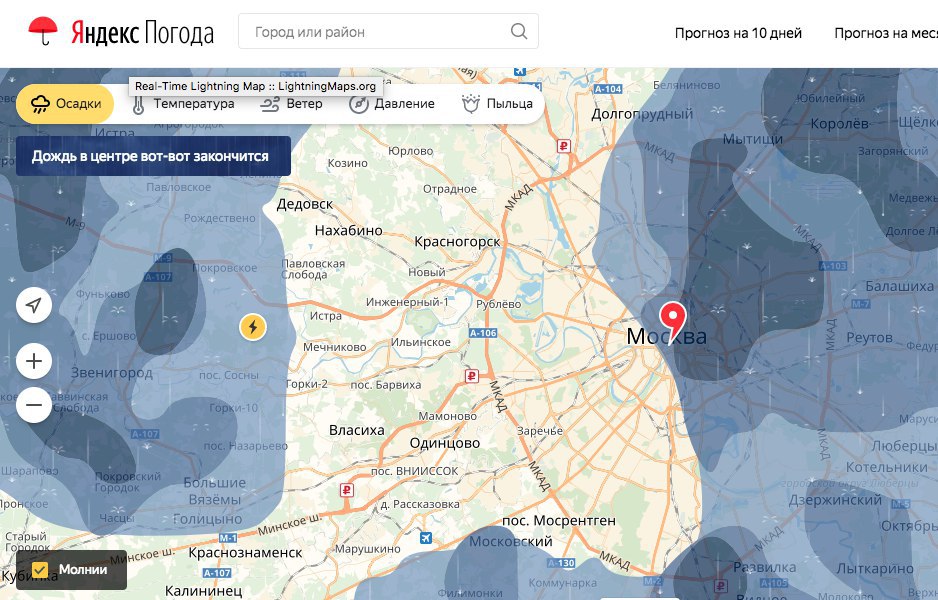This screenshot has height=600, width=938.
Task: Click the Дедовск map label
Action: [304, 205]
